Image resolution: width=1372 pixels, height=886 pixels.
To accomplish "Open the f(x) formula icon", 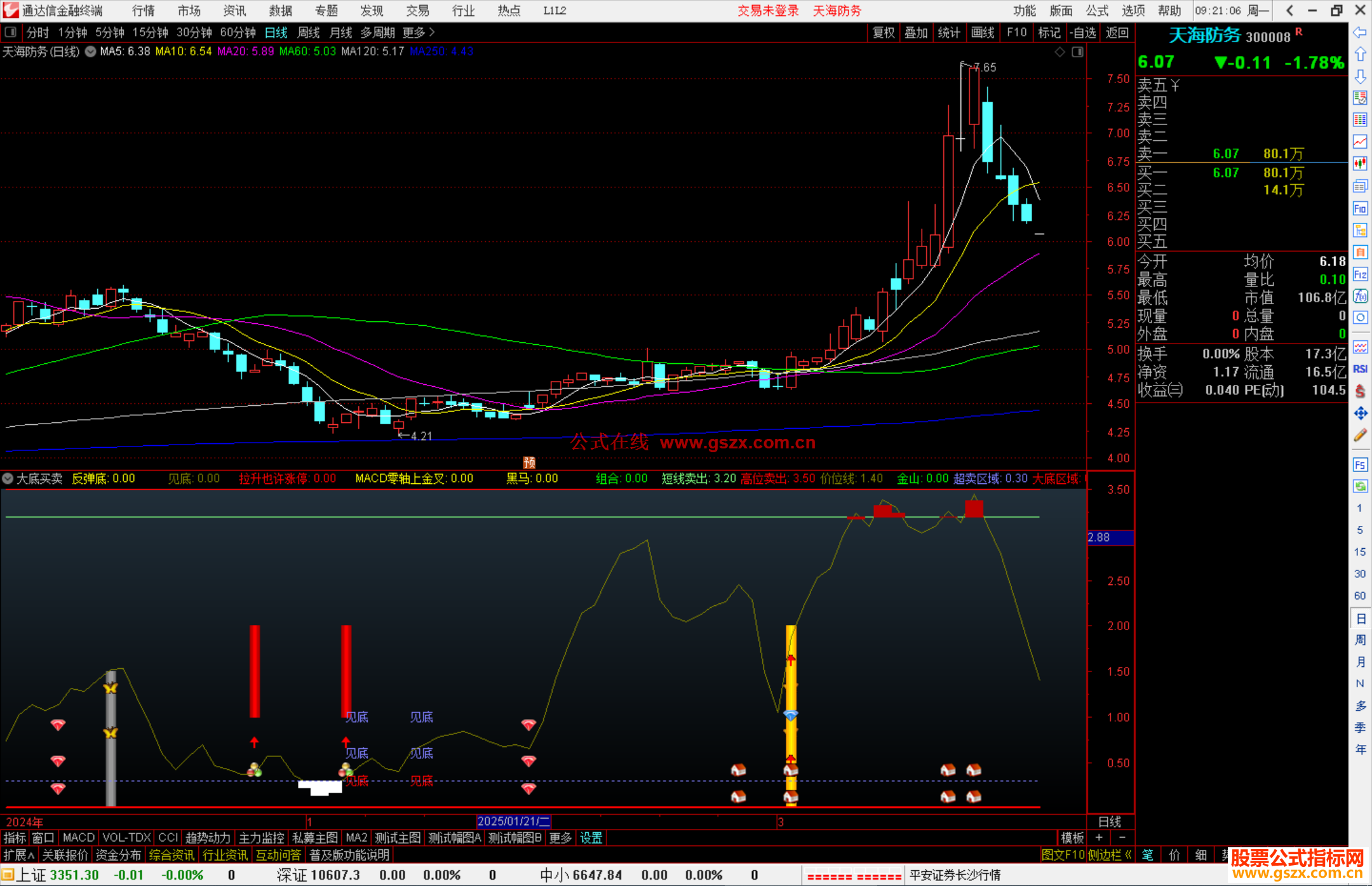I will click(1360, 296).
